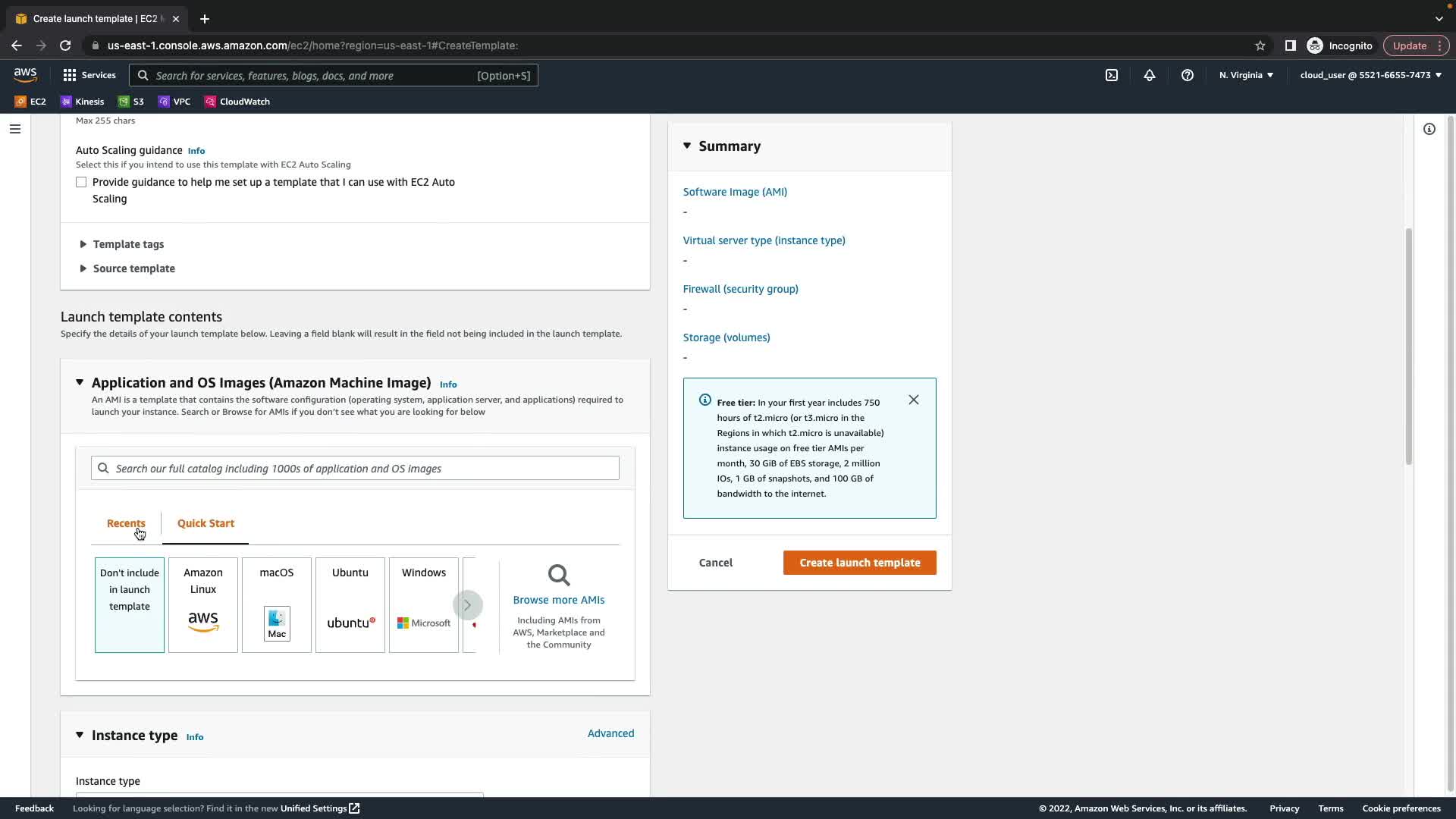Image resolution: width=1456 pixels, height=819 pixels.
Task: Expand the Source template section
Action: point(133,268)
